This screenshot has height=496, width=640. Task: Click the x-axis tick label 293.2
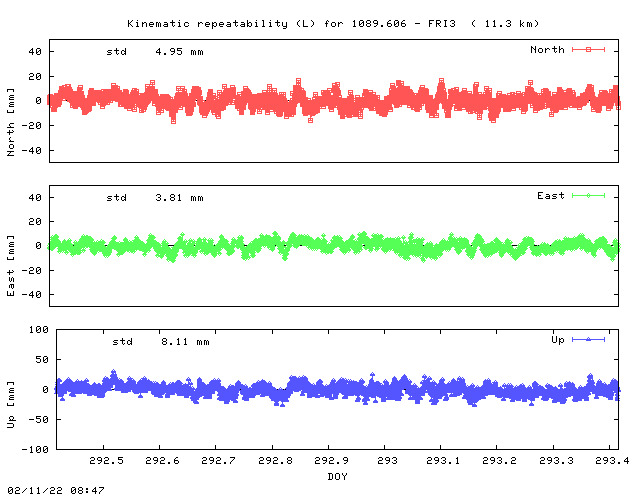(499, 460)
